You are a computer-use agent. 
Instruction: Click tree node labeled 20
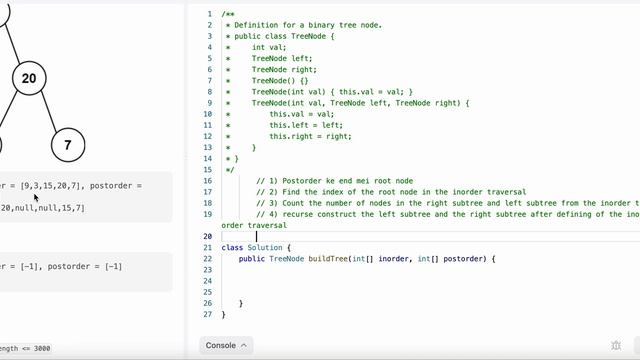pyautogui.click(x=29, y=78)
